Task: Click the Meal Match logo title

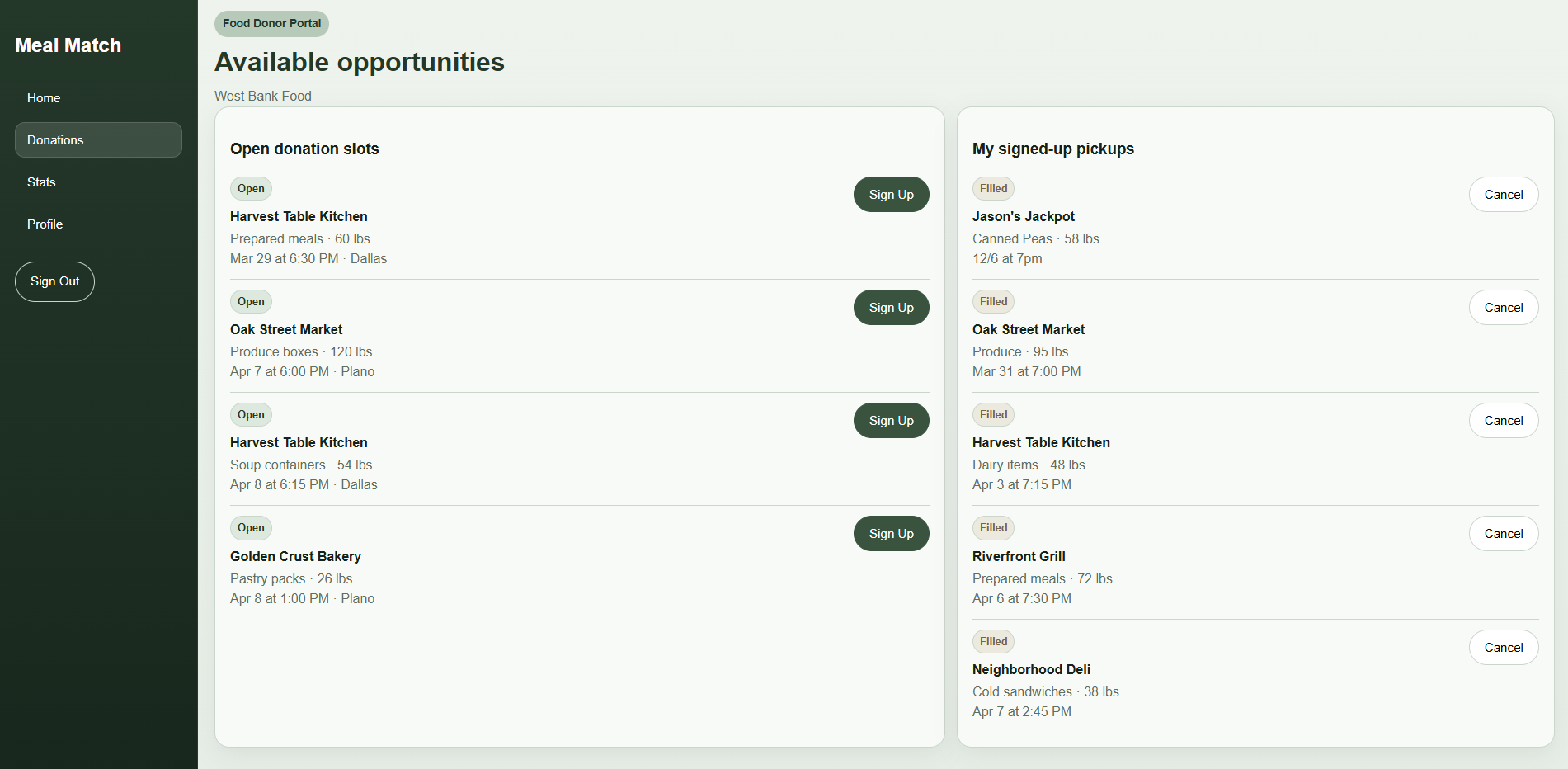Action: 68,45
